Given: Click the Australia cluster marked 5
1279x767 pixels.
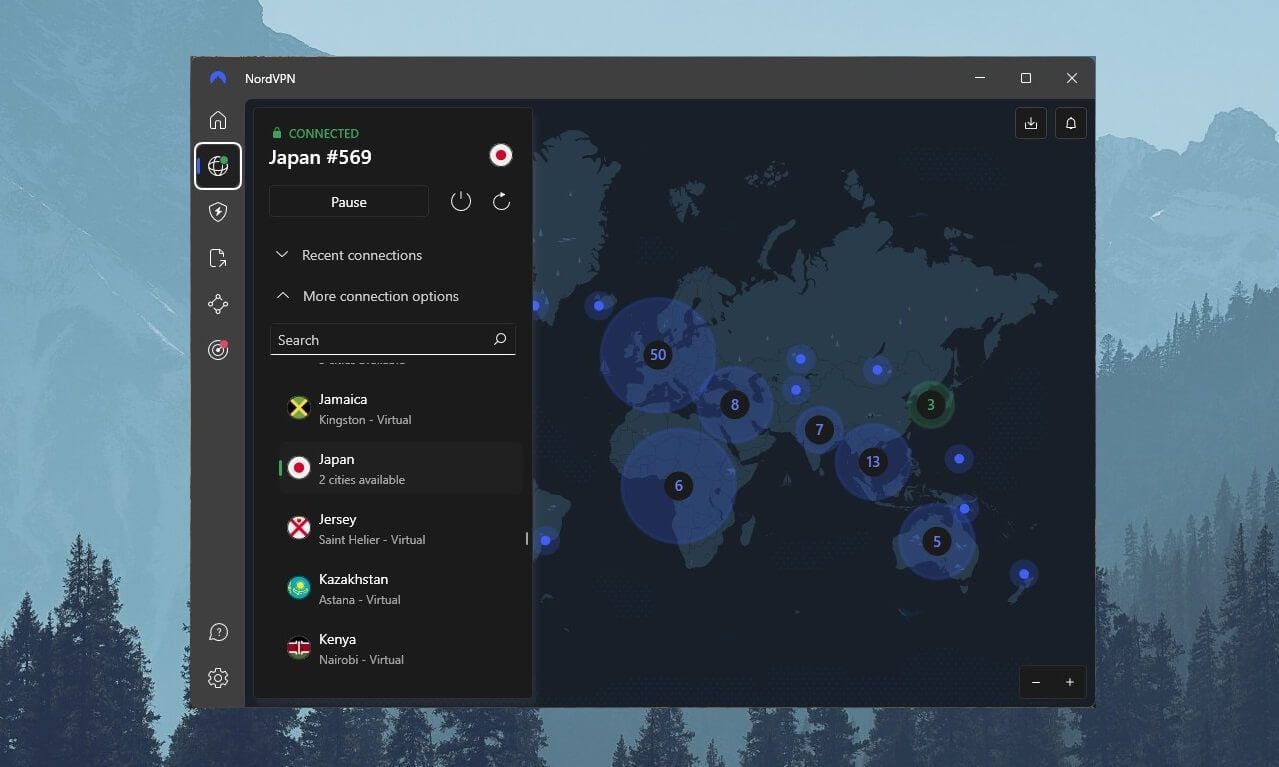Looking at the screenshot, I should coord(937,542).
